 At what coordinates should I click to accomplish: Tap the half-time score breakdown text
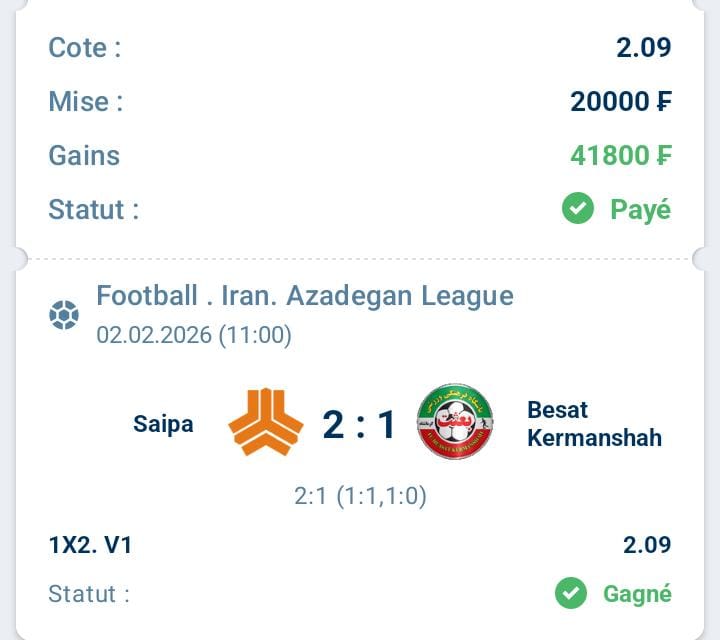click(x=359, y=495)
